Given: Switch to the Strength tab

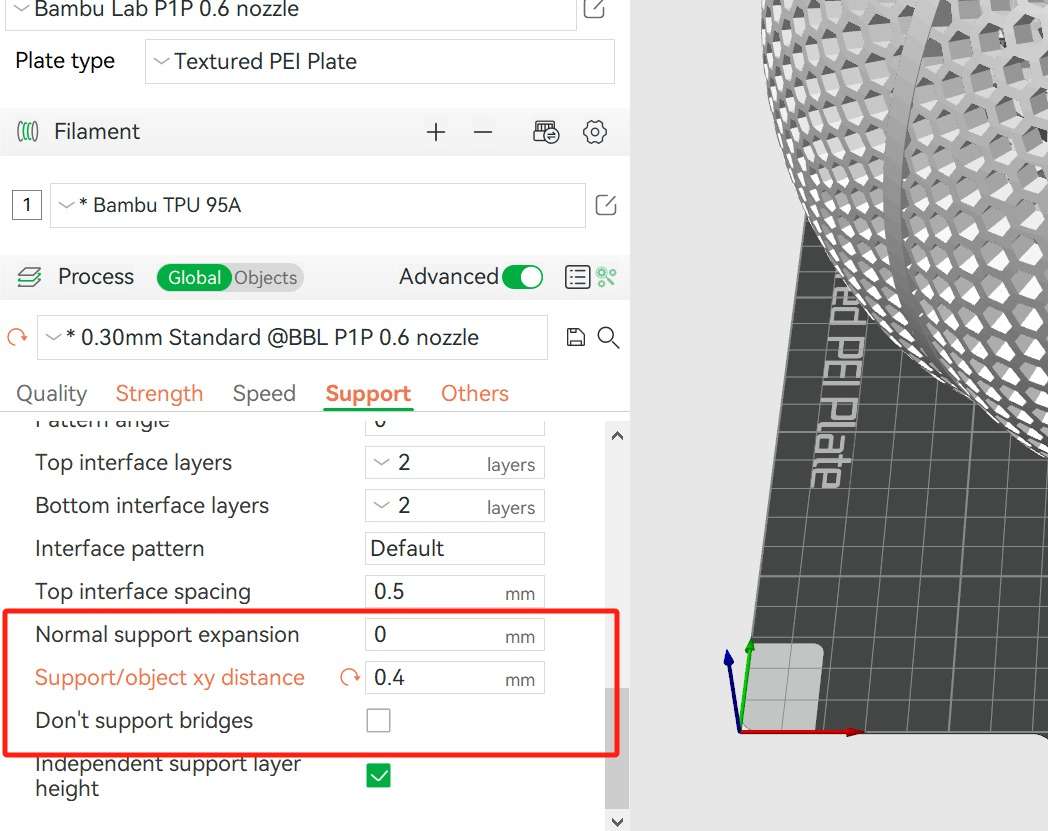Looking at the screenshot, I should [159, 394].
